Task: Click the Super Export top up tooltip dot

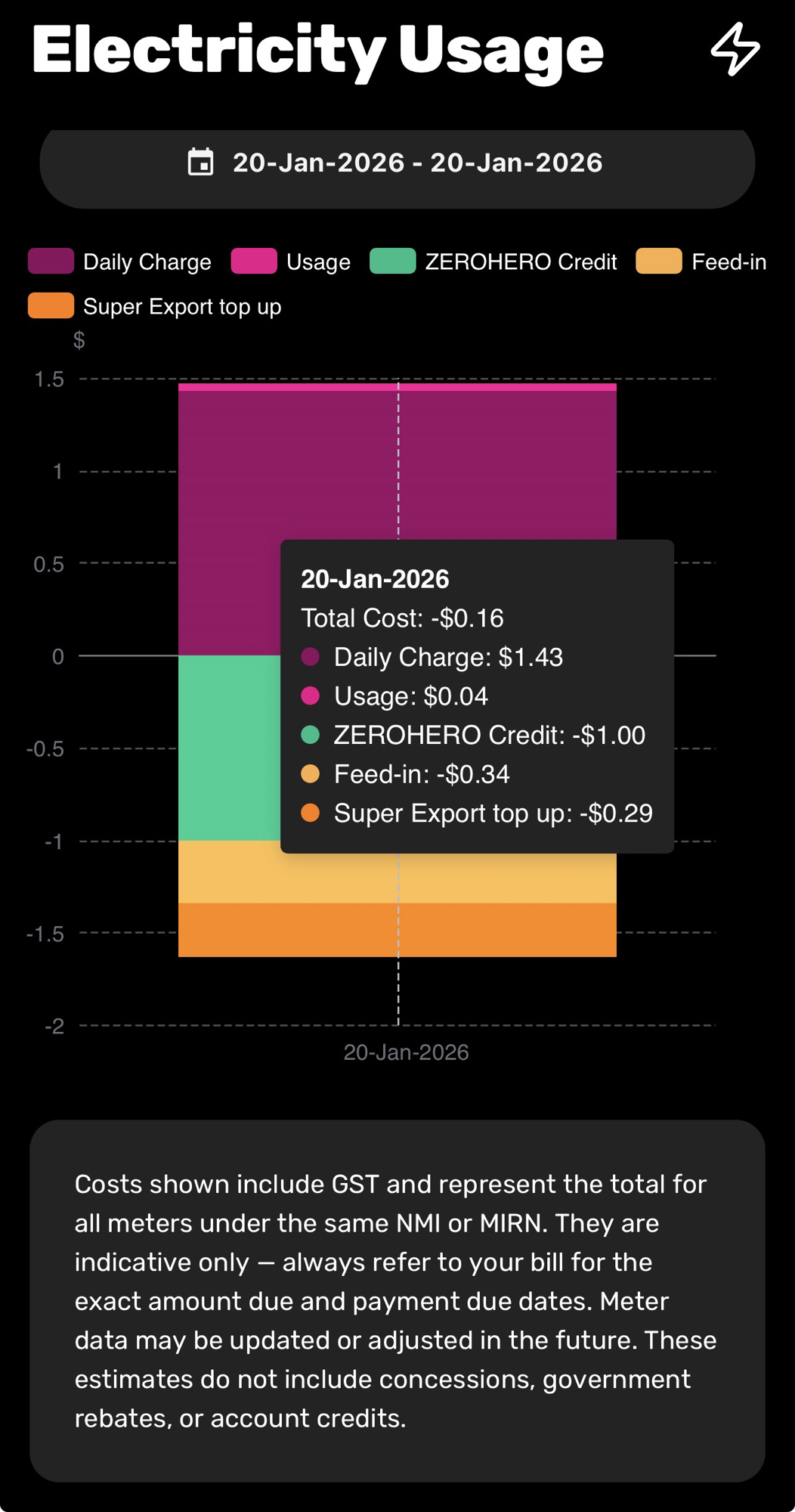Action: coord(310,813)
